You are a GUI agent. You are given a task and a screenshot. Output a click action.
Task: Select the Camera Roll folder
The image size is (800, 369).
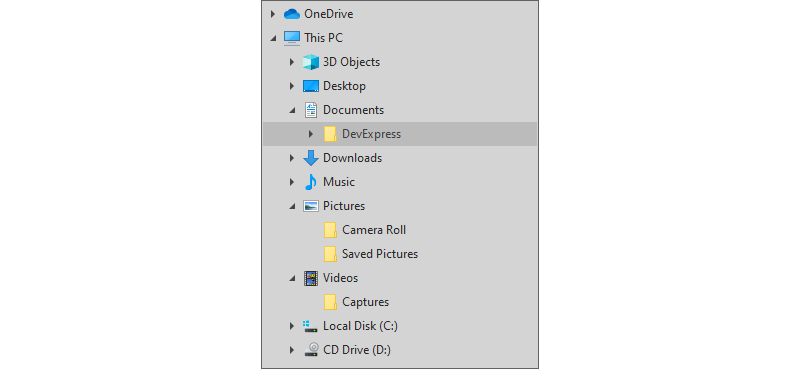click(x=374, y=230)
